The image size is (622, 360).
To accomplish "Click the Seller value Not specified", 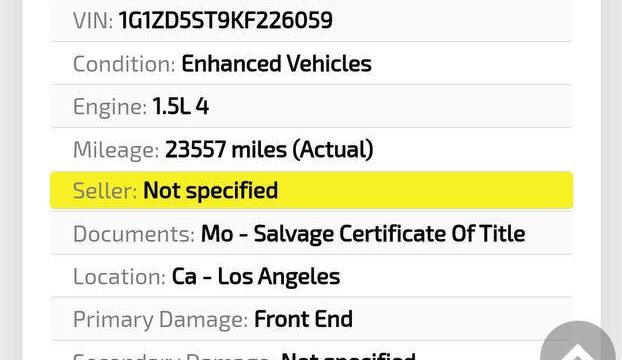I will coord(210,190).
